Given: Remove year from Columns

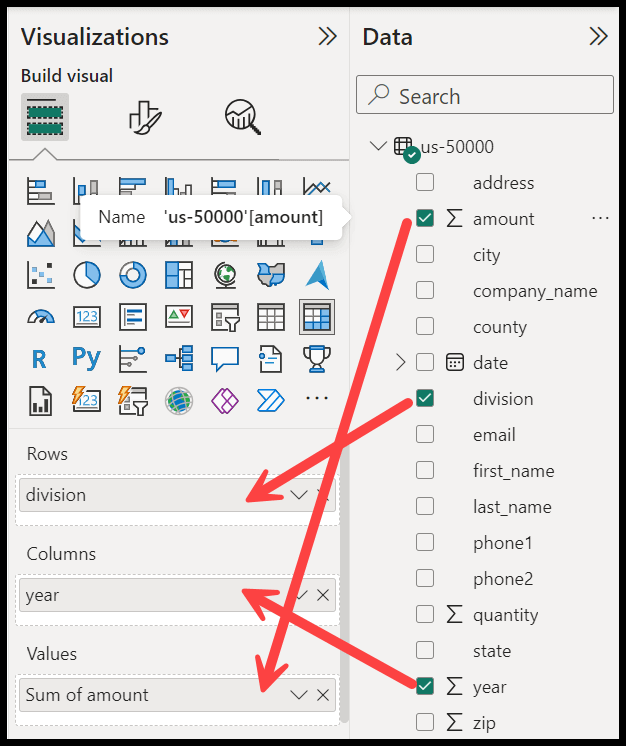Looking at the screenshot, I should (323, 595).
